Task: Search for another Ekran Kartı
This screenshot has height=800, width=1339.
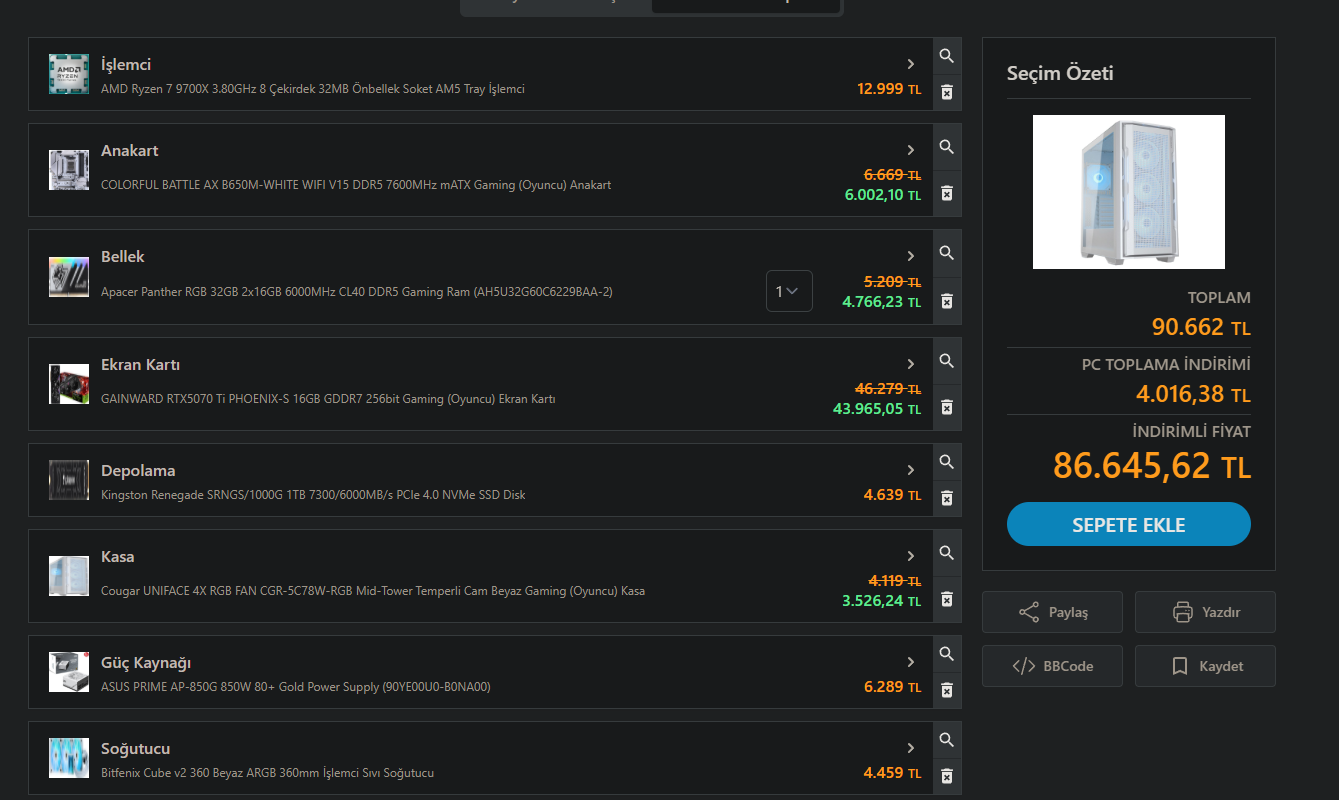Action: point(946,361)
